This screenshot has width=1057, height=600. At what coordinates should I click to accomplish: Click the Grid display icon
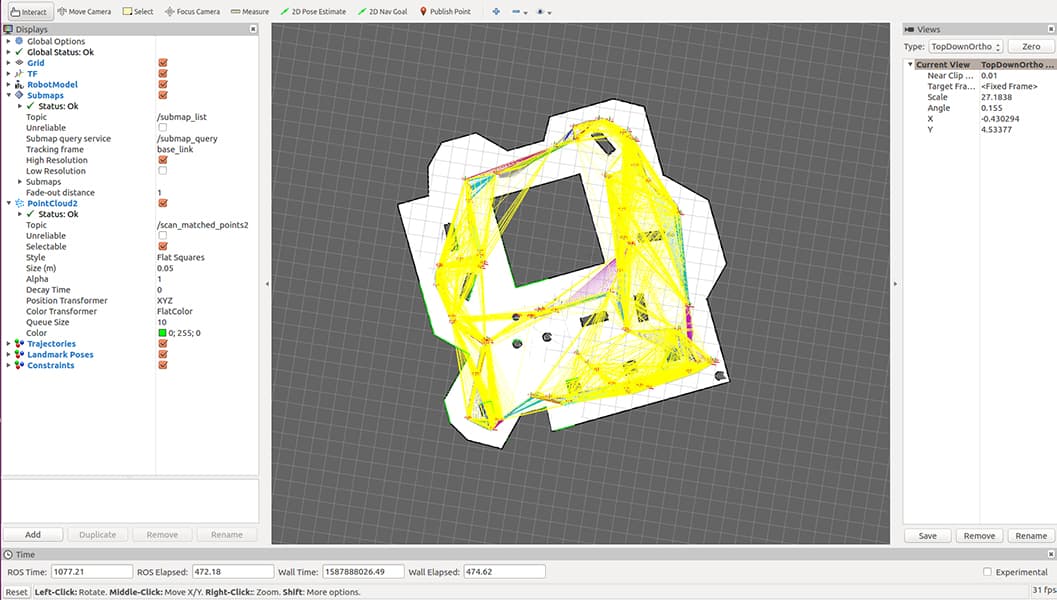19,63
